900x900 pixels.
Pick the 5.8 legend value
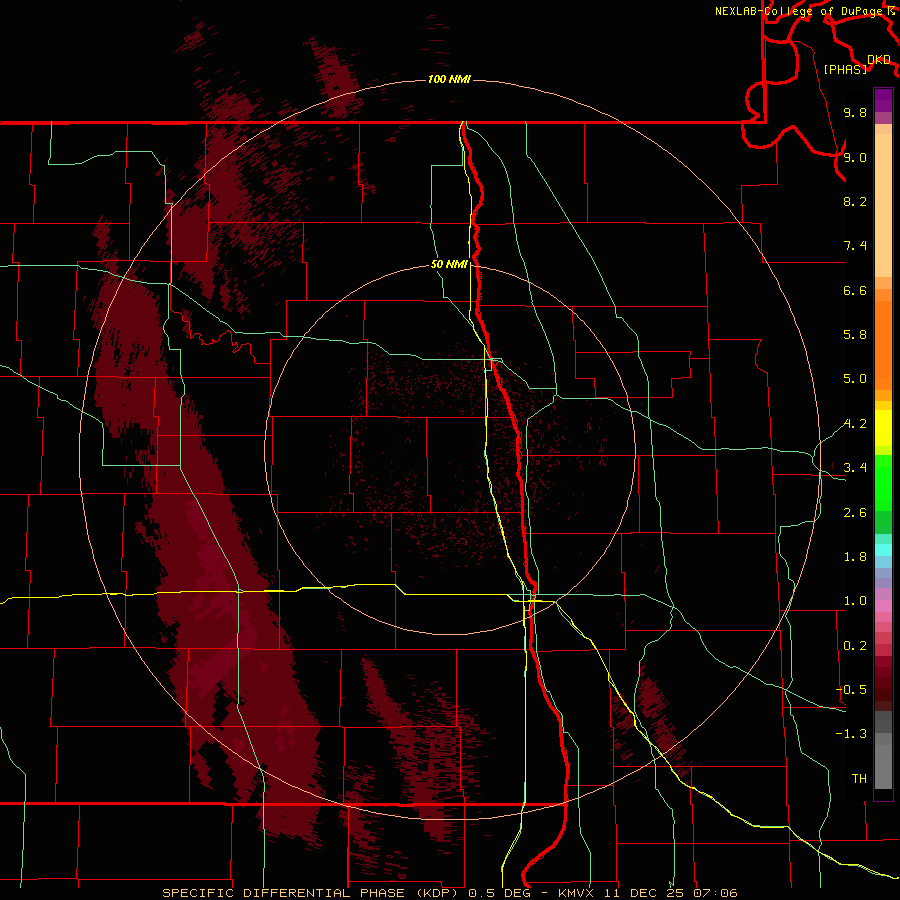pos(855,335)
